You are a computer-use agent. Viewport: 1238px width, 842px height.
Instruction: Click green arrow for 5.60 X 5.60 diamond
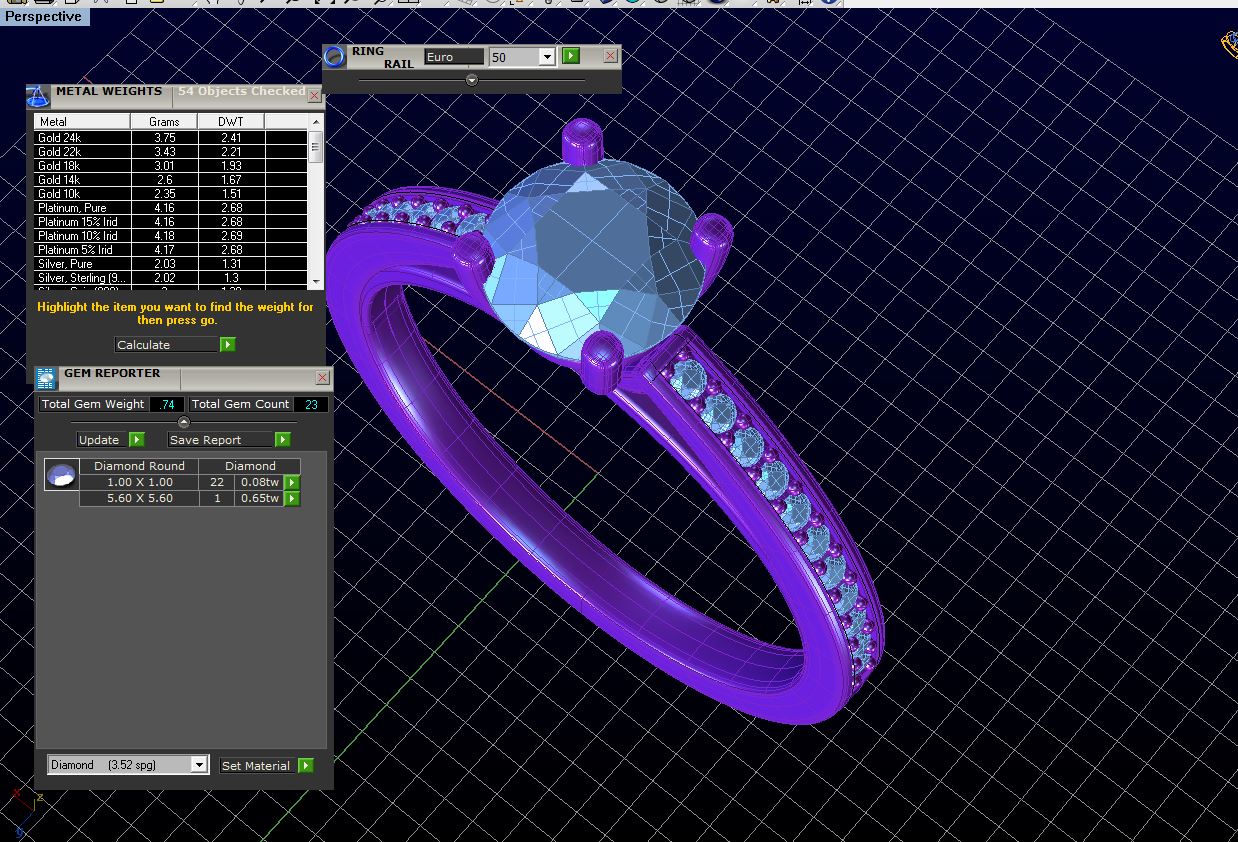click(292, 498)
